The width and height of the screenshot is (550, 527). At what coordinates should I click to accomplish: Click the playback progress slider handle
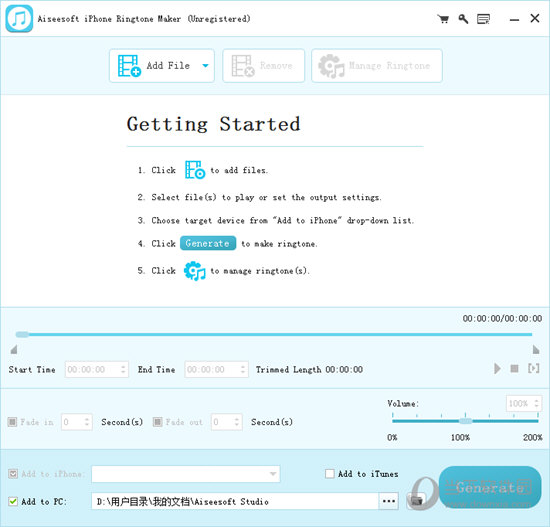(x=22, y=334)
